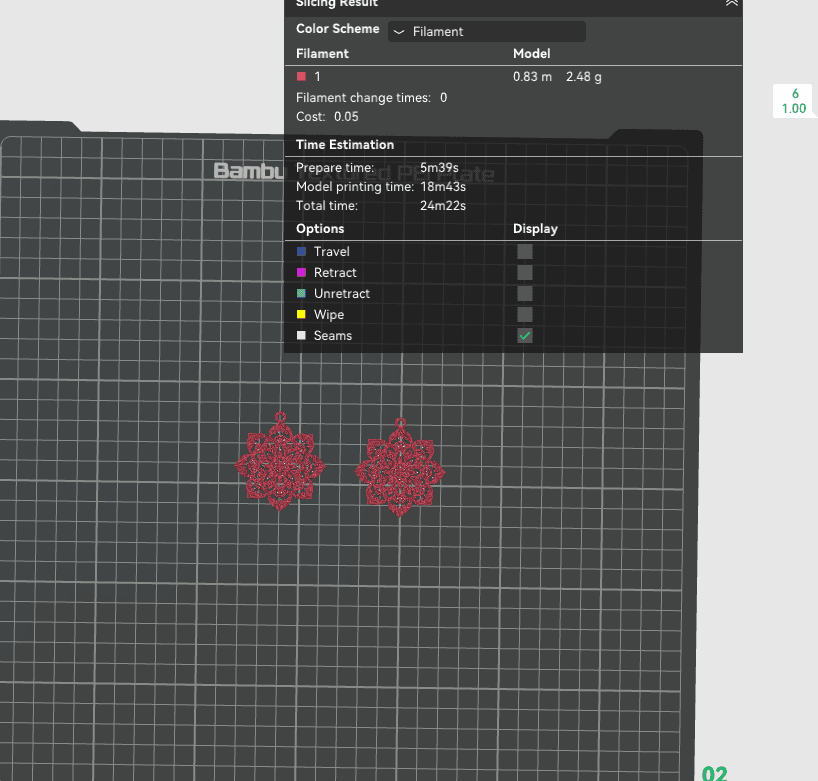Image resolution: width=818 pixels, height=781 pixels.
Task: Click the layer slider handle showing 6
Action: coord(793,101)
